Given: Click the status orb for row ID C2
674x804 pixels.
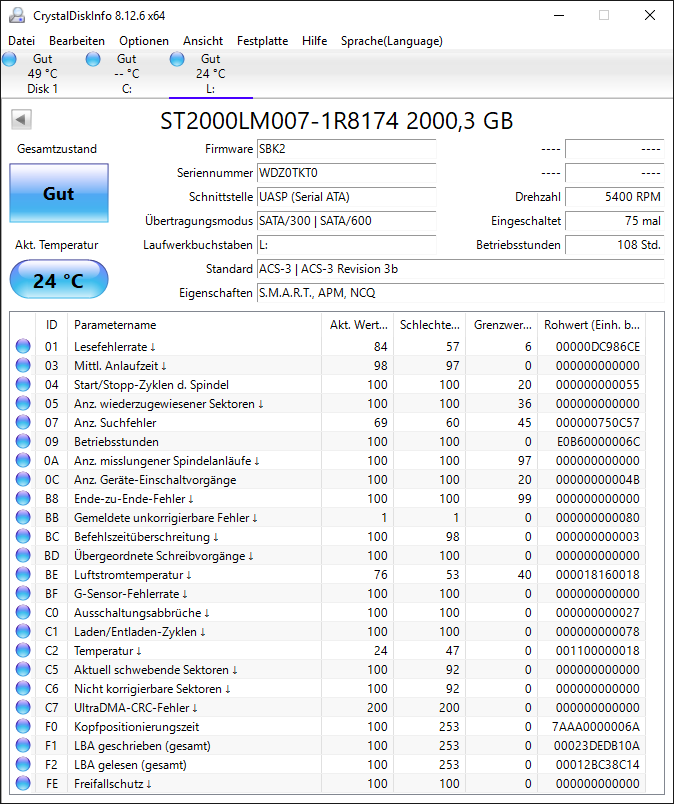Looking at the screenshot, I should 23,650.
